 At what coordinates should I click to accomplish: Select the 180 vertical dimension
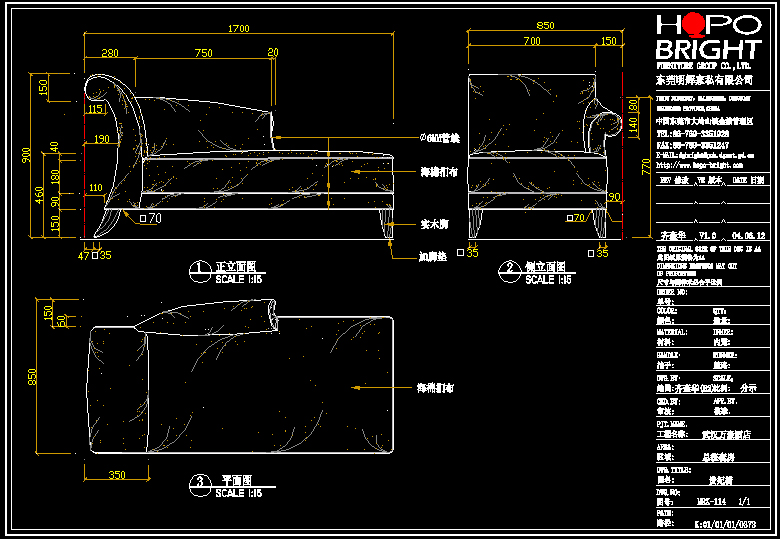55,177
